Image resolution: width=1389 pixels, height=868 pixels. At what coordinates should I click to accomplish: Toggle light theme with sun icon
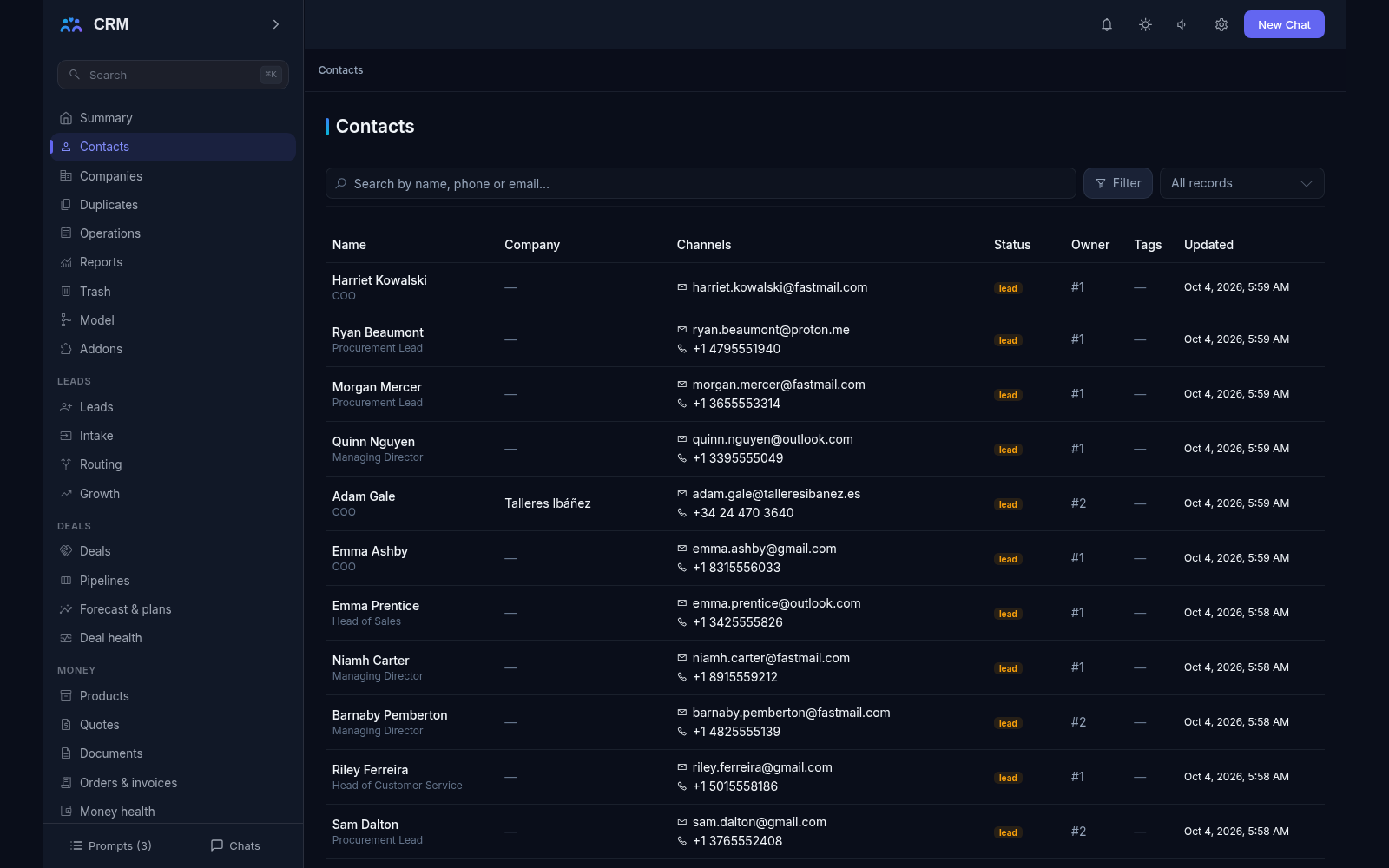1145,24
